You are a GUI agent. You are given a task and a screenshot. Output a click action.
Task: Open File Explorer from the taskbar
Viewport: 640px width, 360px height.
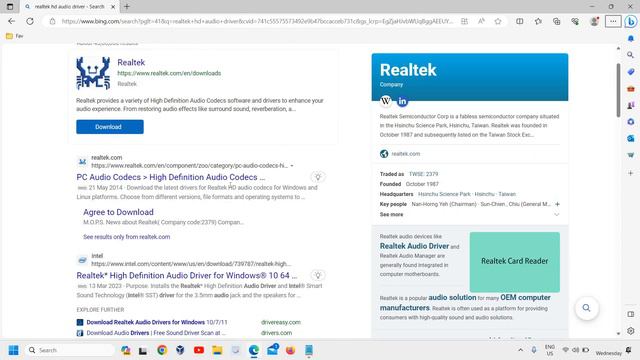click(217, 350)
